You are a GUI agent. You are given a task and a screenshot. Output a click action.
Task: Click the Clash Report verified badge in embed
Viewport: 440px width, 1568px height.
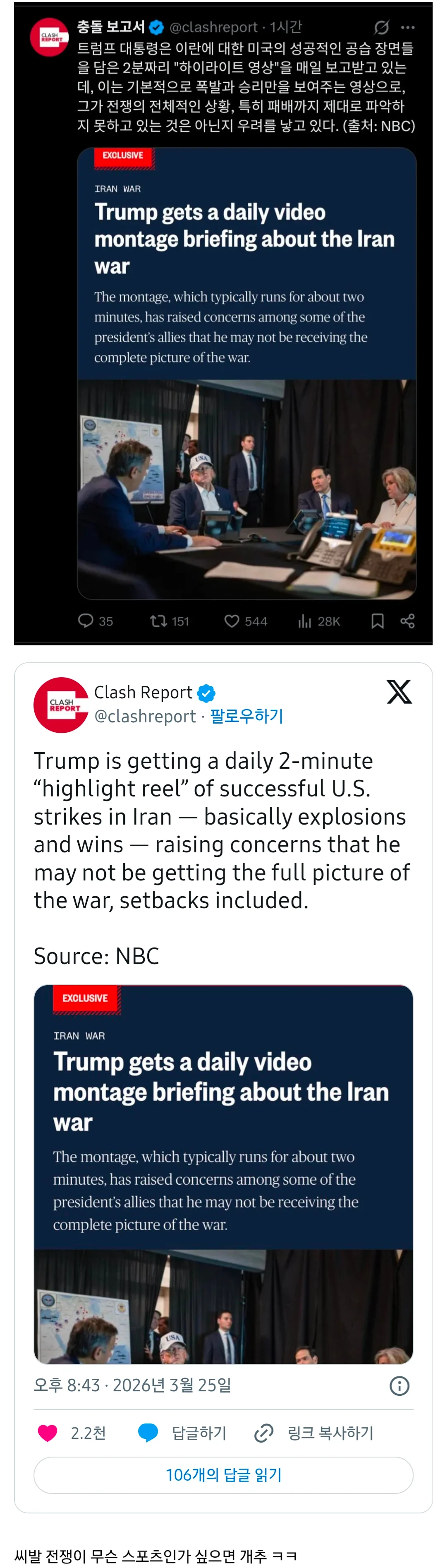click(207, 693)
